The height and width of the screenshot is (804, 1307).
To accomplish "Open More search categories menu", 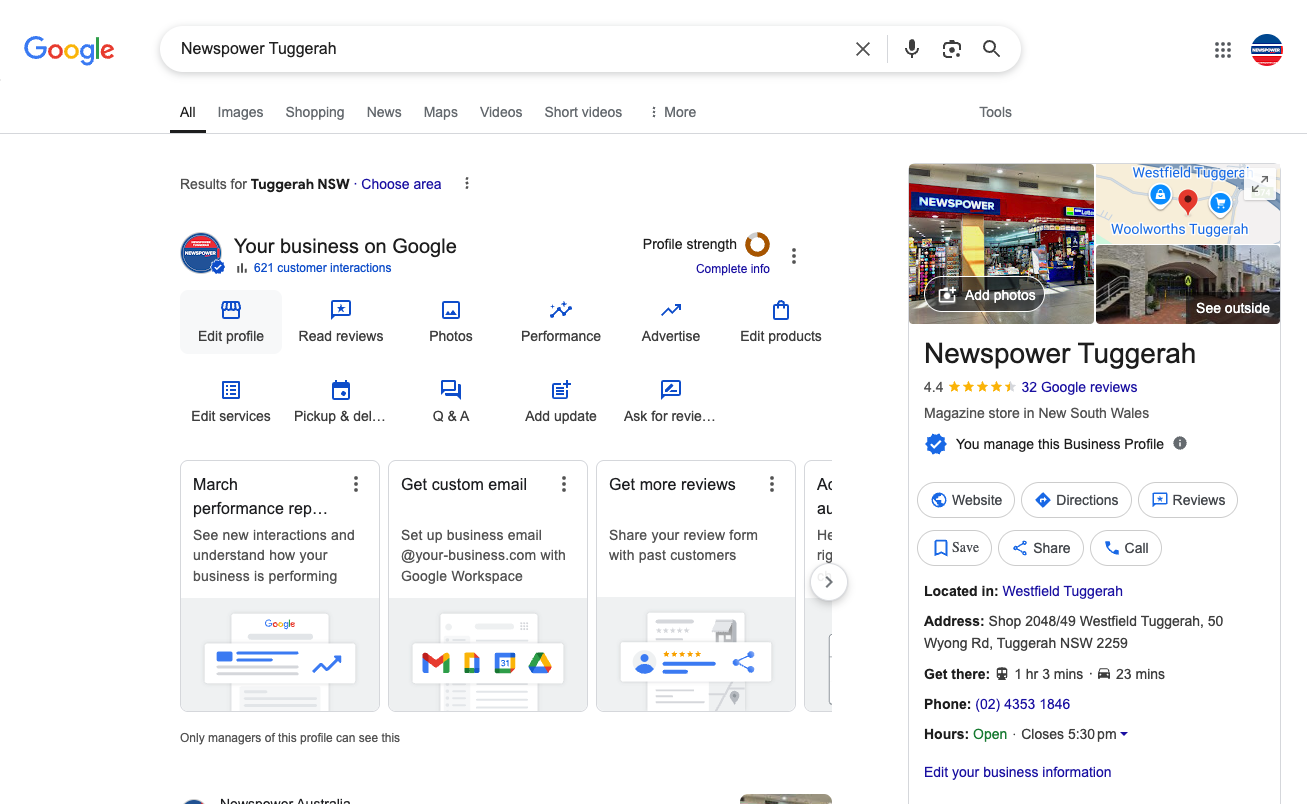I will coord(672,112).
